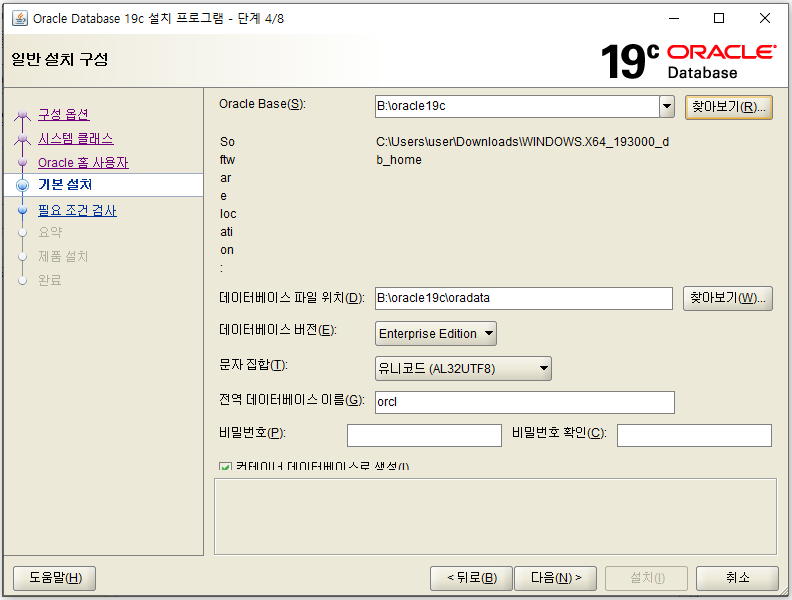This screenshot has width=792, height=600.
Task: Click the 취소 cancel button
Action: click(737, 578)
